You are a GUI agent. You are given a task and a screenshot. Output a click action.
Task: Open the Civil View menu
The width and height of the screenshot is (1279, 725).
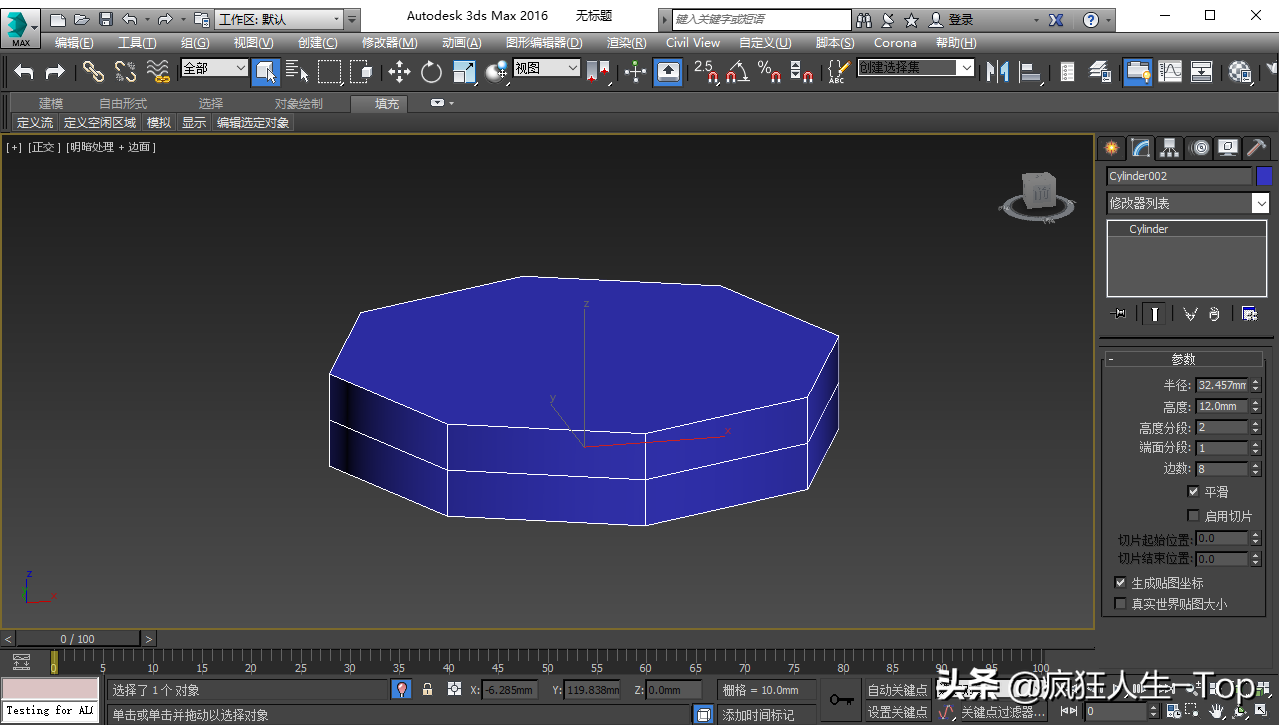point(693,43)
